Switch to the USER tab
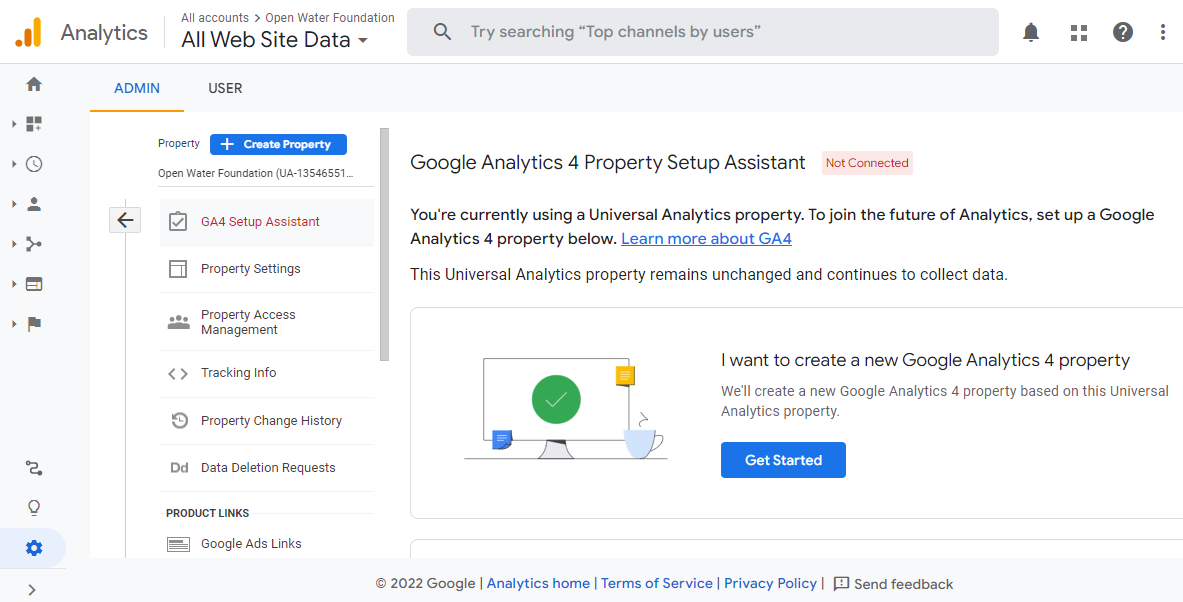 [224, 88]
